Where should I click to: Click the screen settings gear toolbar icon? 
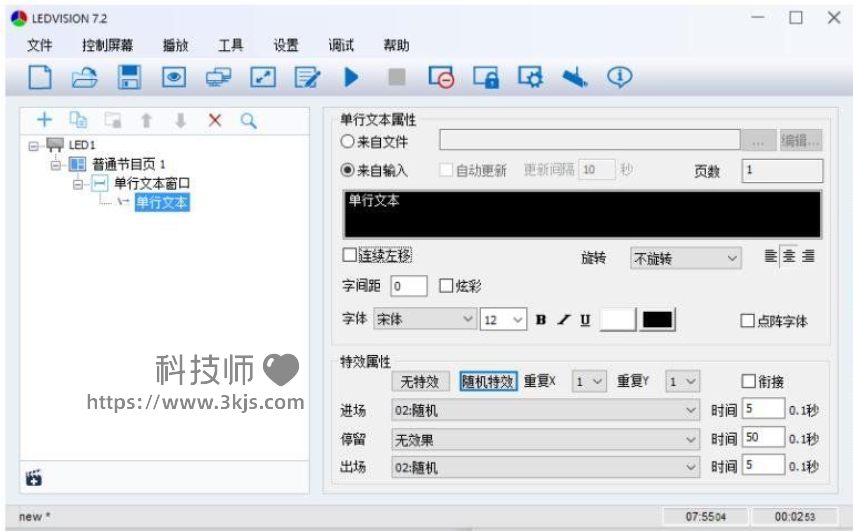pyautogui.click(x=530, y=77)
